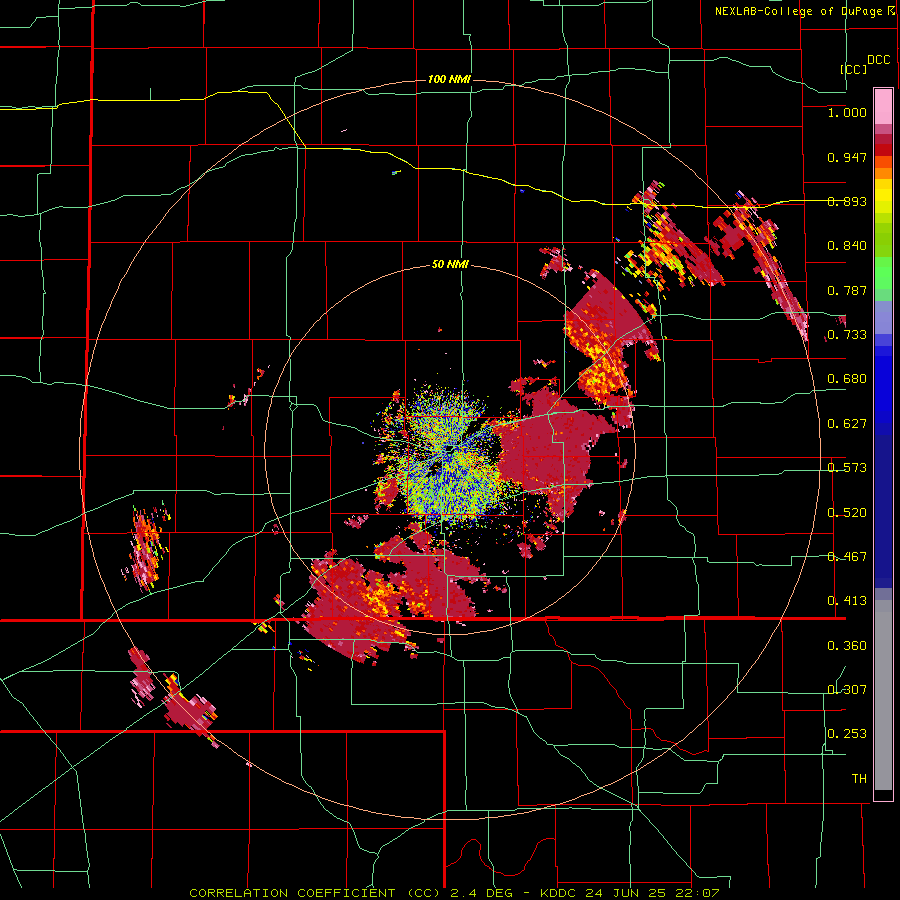Pick the light pink top color bar segment
This screenshot has width=900, height=900.
pyautogui.click(x=883, y=107)
